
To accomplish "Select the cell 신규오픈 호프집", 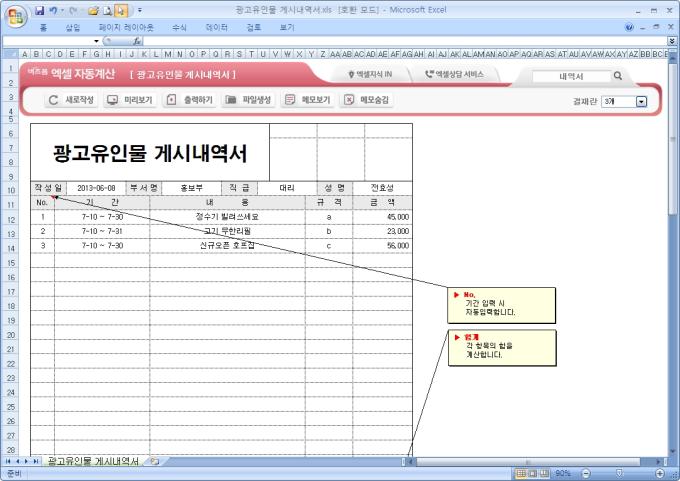I will [x=227, y=245].
